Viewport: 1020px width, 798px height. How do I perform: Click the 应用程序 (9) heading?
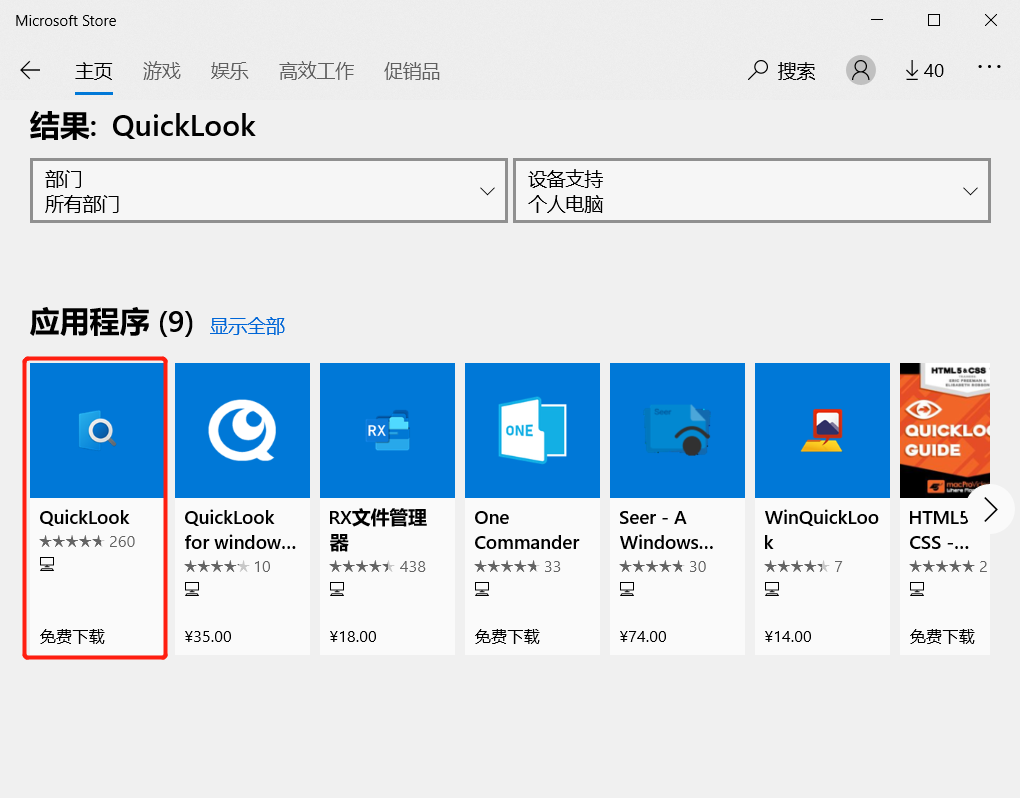pos(112,323)
